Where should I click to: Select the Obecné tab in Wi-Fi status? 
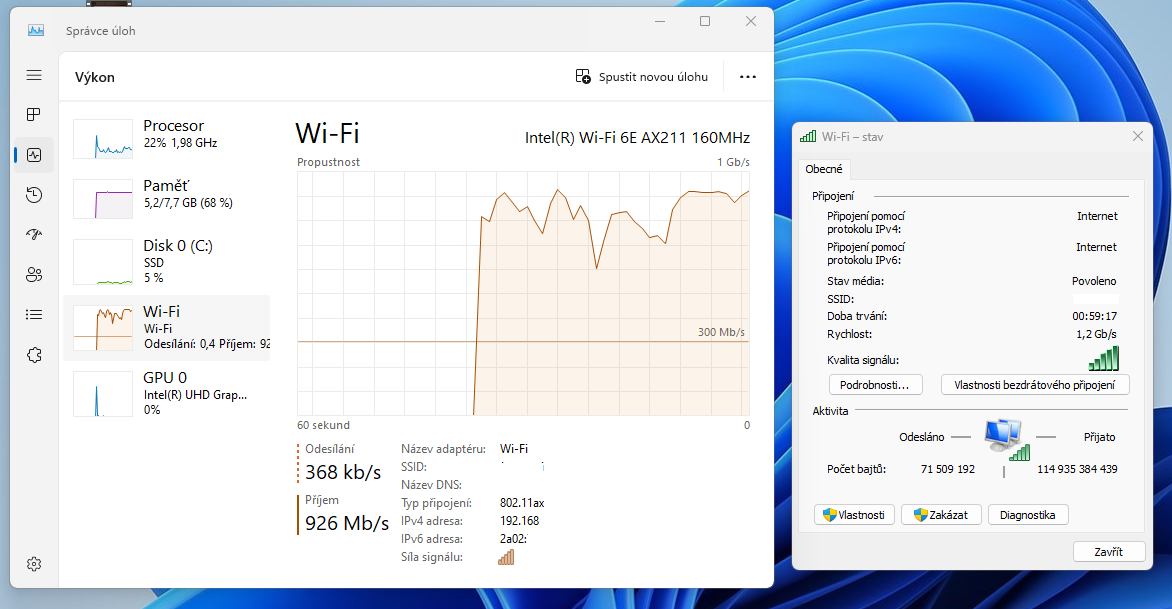tap(824, 169)
